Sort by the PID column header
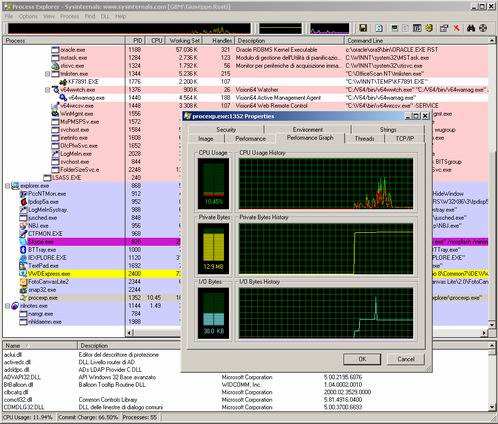The width and height of the screenshot is (498, 424). click(136, 40)
